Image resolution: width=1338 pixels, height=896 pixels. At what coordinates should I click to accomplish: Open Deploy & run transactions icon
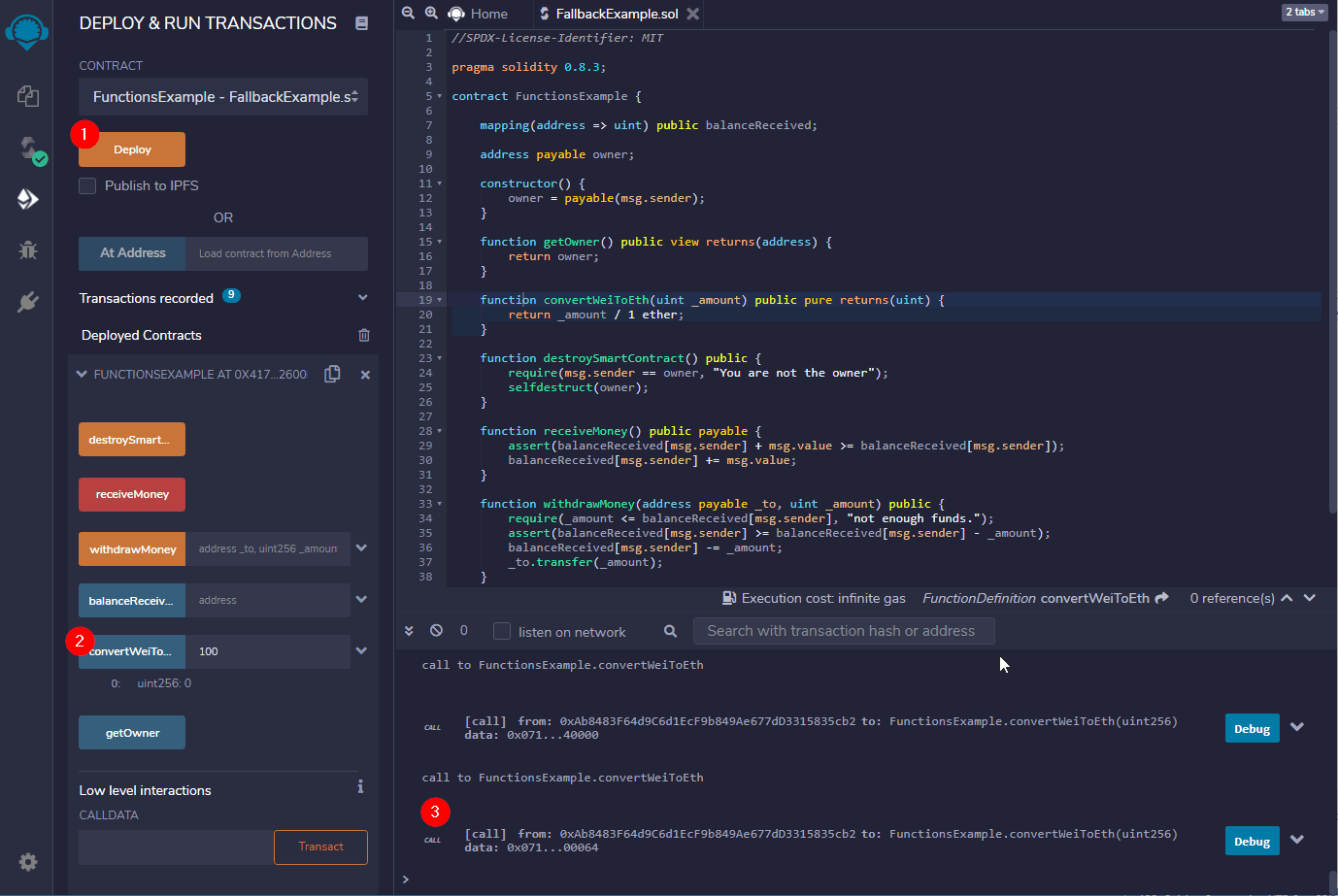[x=28, y=199]
